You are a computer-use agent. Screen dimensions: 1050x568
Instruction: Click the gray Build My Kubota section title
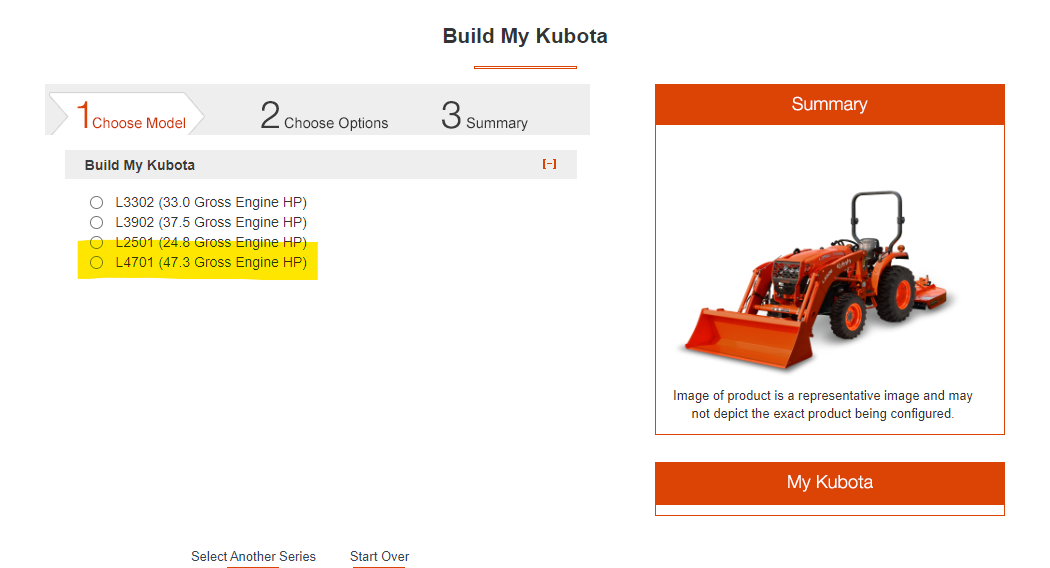click(140, 165)
